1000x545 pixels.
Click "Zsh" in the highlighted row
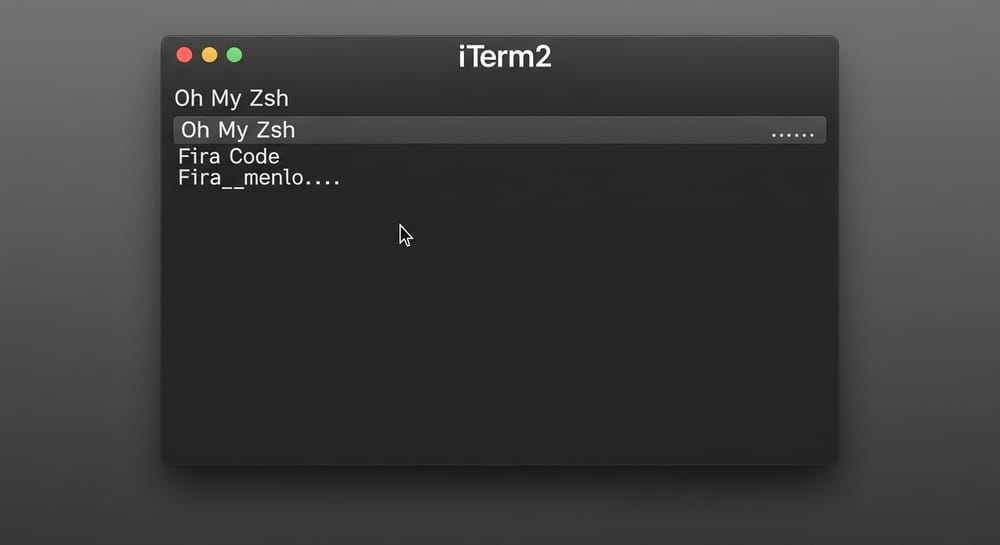tap(276, 130)
